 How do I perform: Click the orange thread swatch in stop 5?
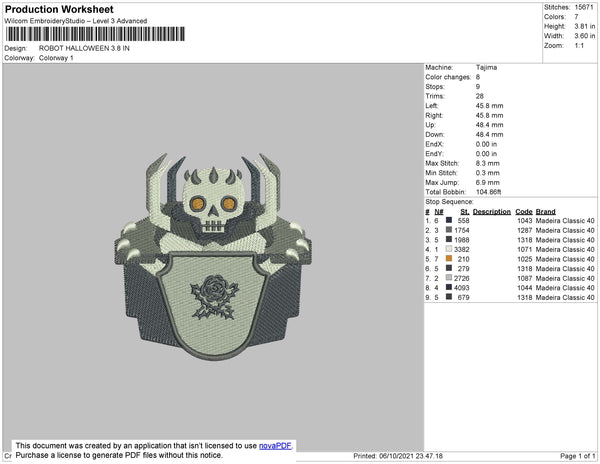pyautogui.click(x=450, y=258)
